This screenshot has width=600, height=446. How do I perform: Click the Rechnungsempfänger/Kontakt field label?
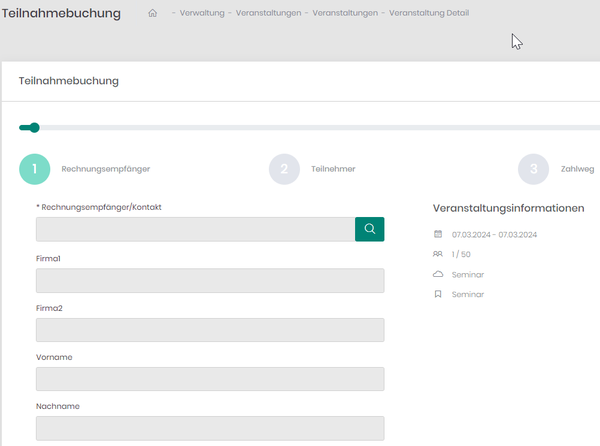tap(99, 207)
